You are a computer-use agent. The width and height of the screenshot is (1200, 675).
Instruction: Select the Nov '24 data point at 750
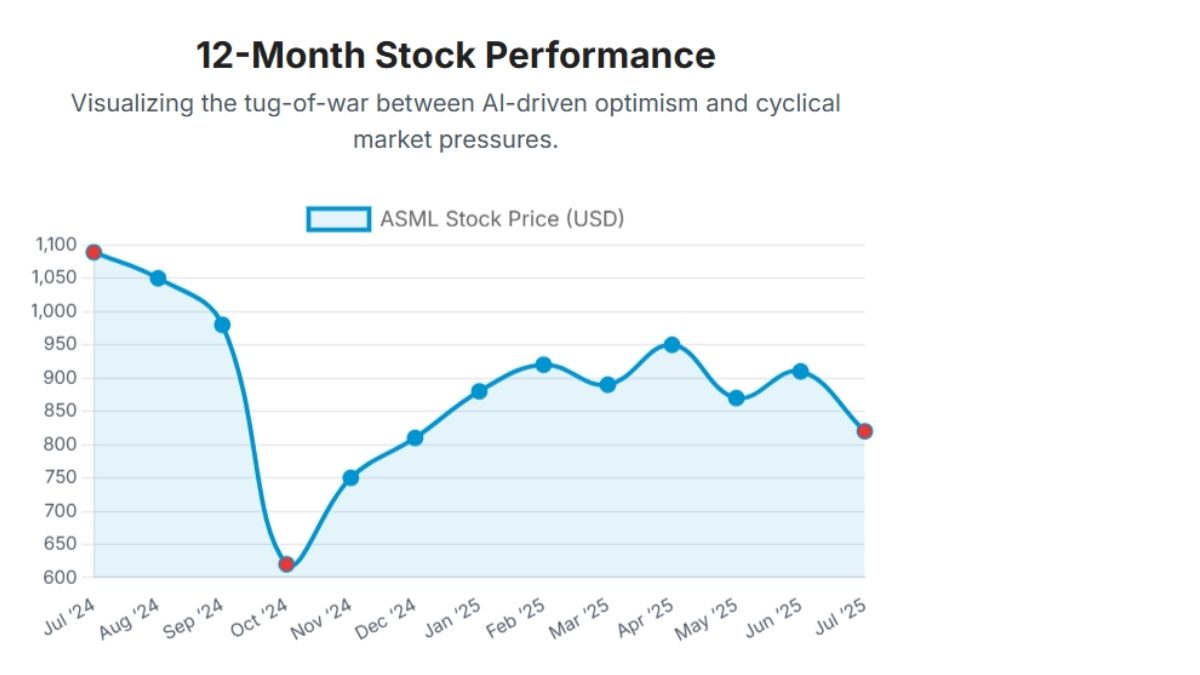tap(351, 478)
